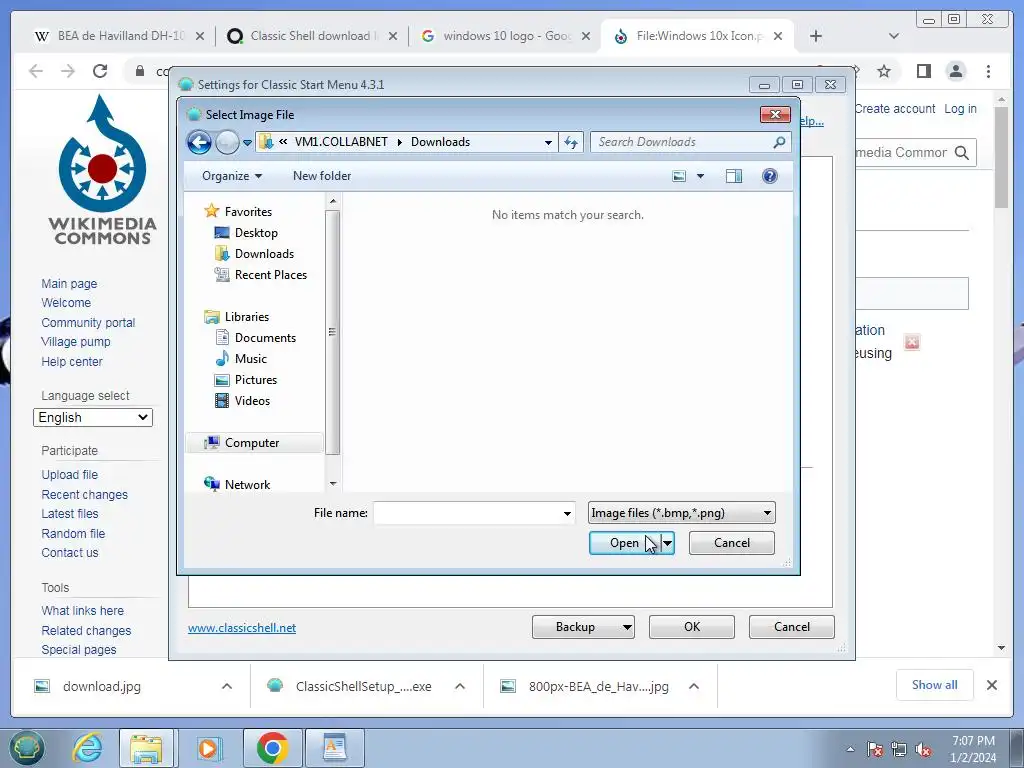Close the Chrome downloads bar
The width and height of the screenshot is (1024, 768).
pyautogui.click(x=991, y=685)
